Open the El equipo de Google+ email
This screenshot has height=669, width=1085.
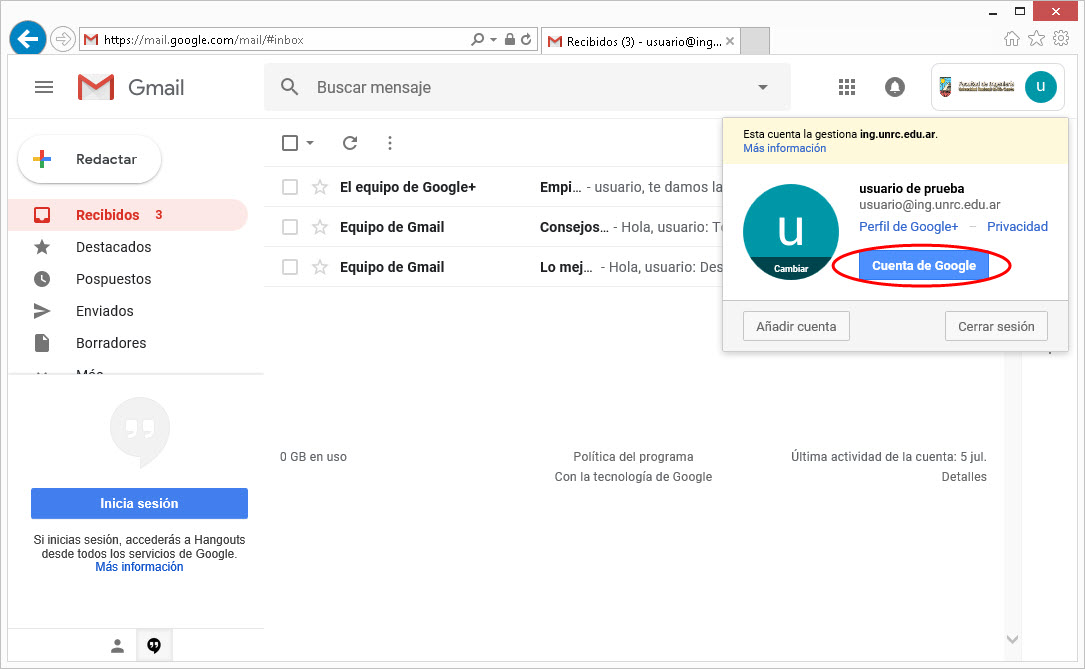point(408,187)
